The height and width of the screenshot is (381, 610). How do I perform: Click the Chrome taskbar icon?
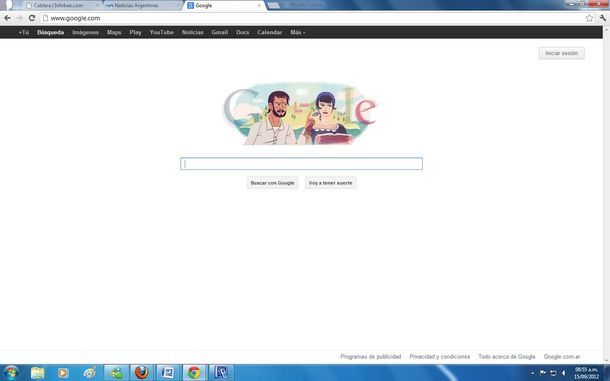coord(194,373)
